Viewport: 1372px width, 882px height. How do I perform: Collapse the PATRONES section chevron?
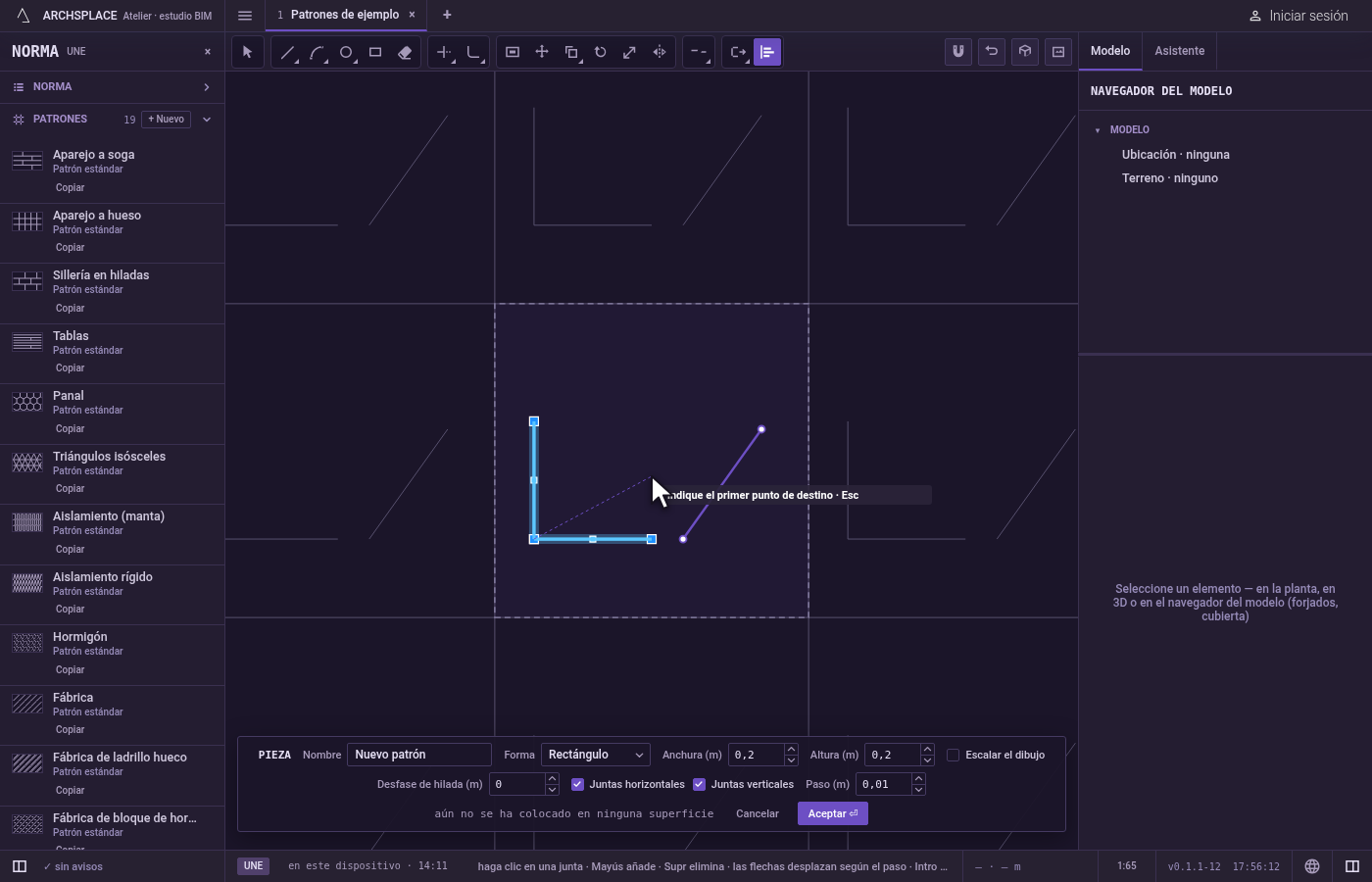[x=207, y=120]
